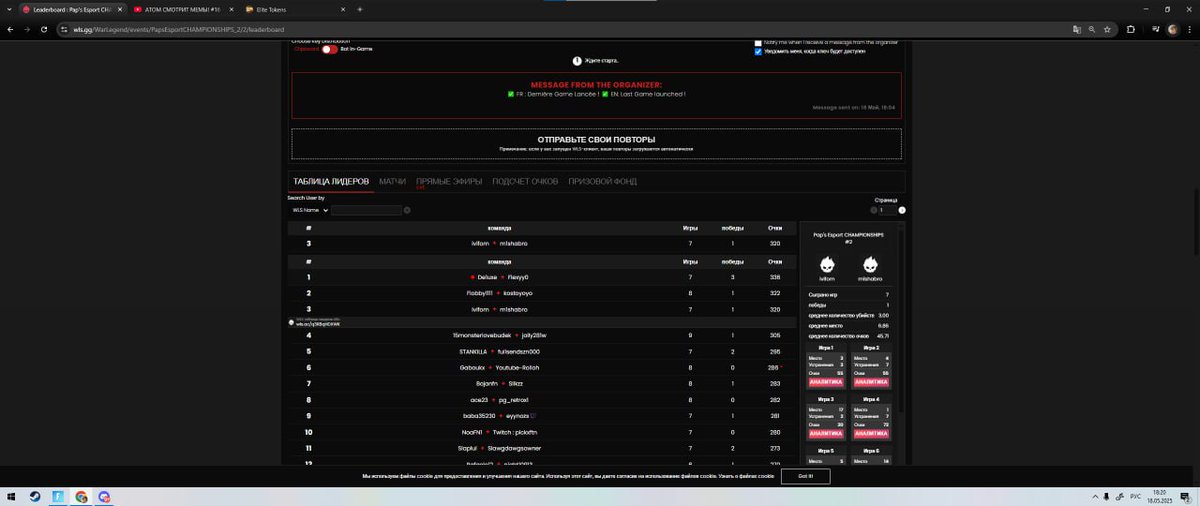1200x506 pixels.
Task: Open the Chrome profile avatar
Action: [x=1172, y=30]
